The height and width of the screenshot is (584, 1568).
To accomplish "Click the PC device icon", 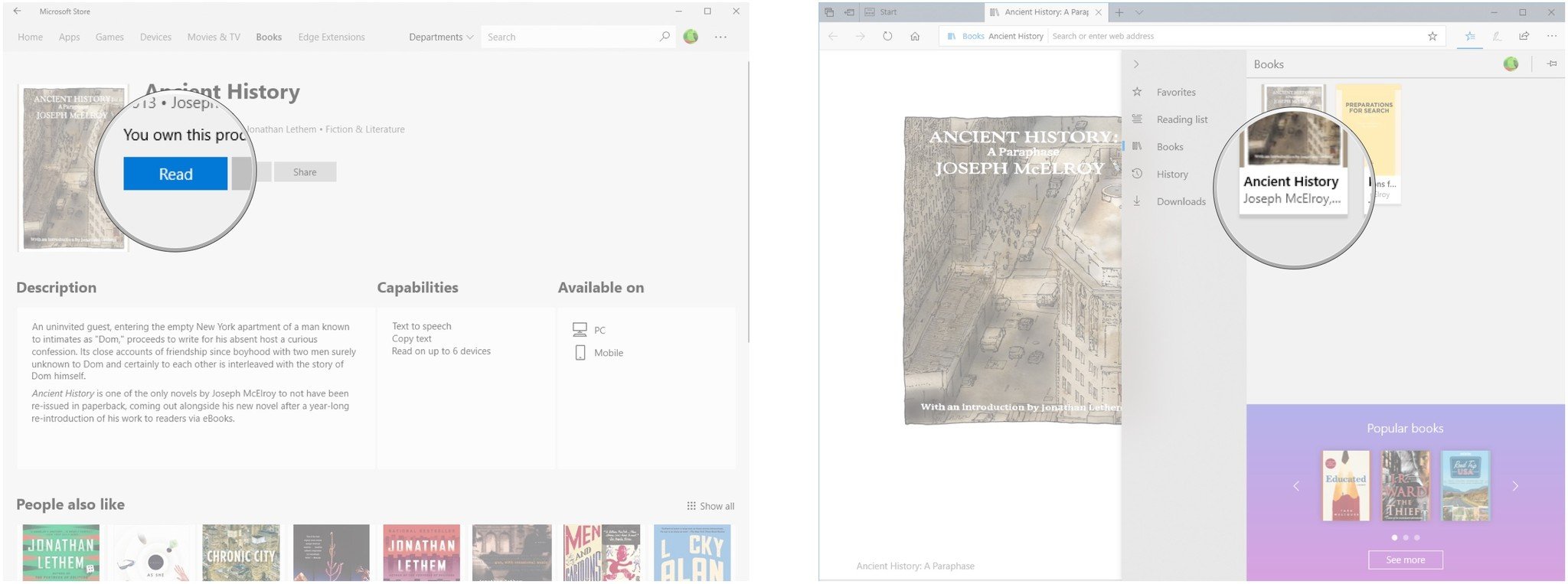I will tap(580, 330).
